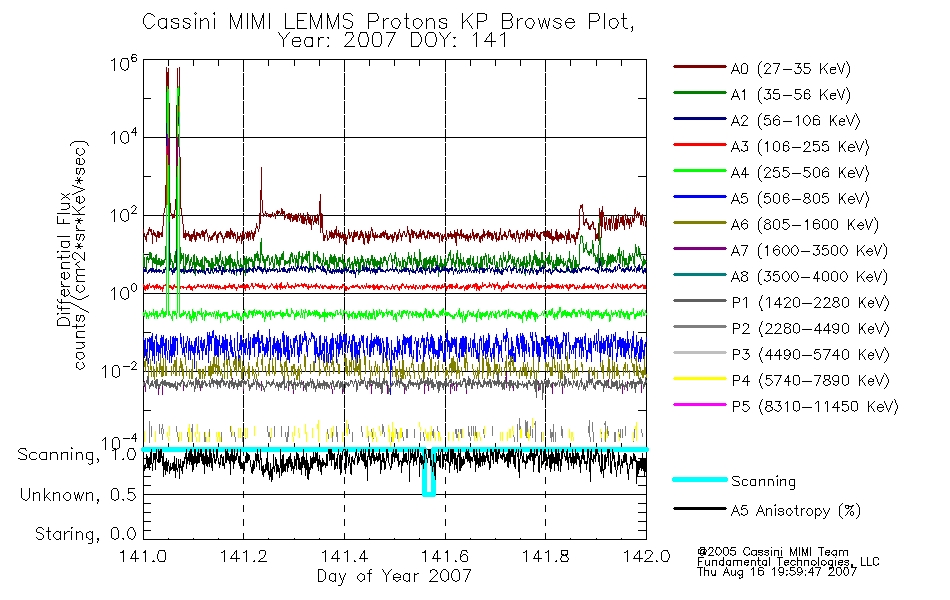This screenshot has height=600, width=950.
Task: Click the A0 (27-35 KeV) legend label
Action: coord(790,68)
